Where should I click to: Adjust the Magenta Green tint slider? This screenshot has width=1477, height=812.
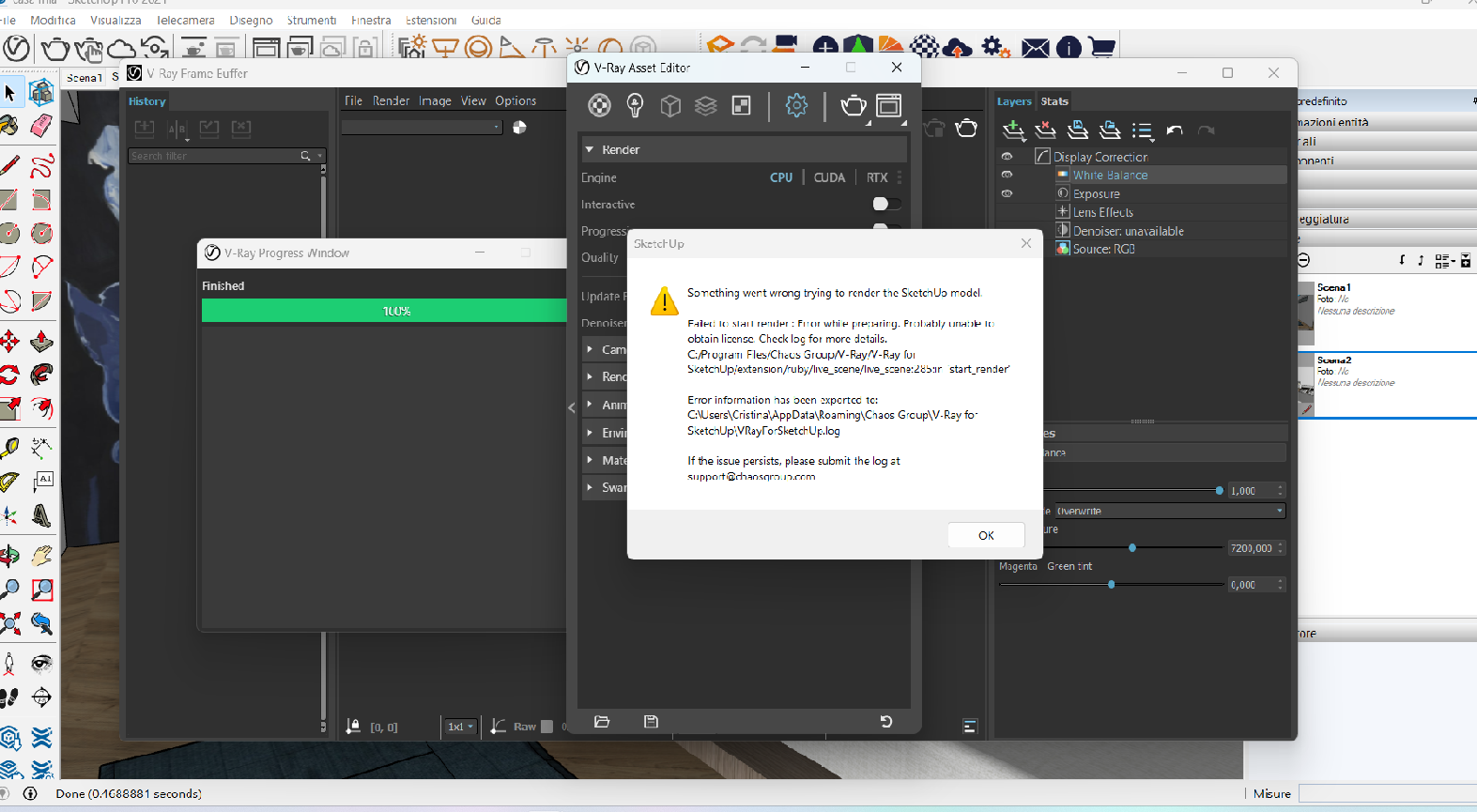pos(1112,584)
